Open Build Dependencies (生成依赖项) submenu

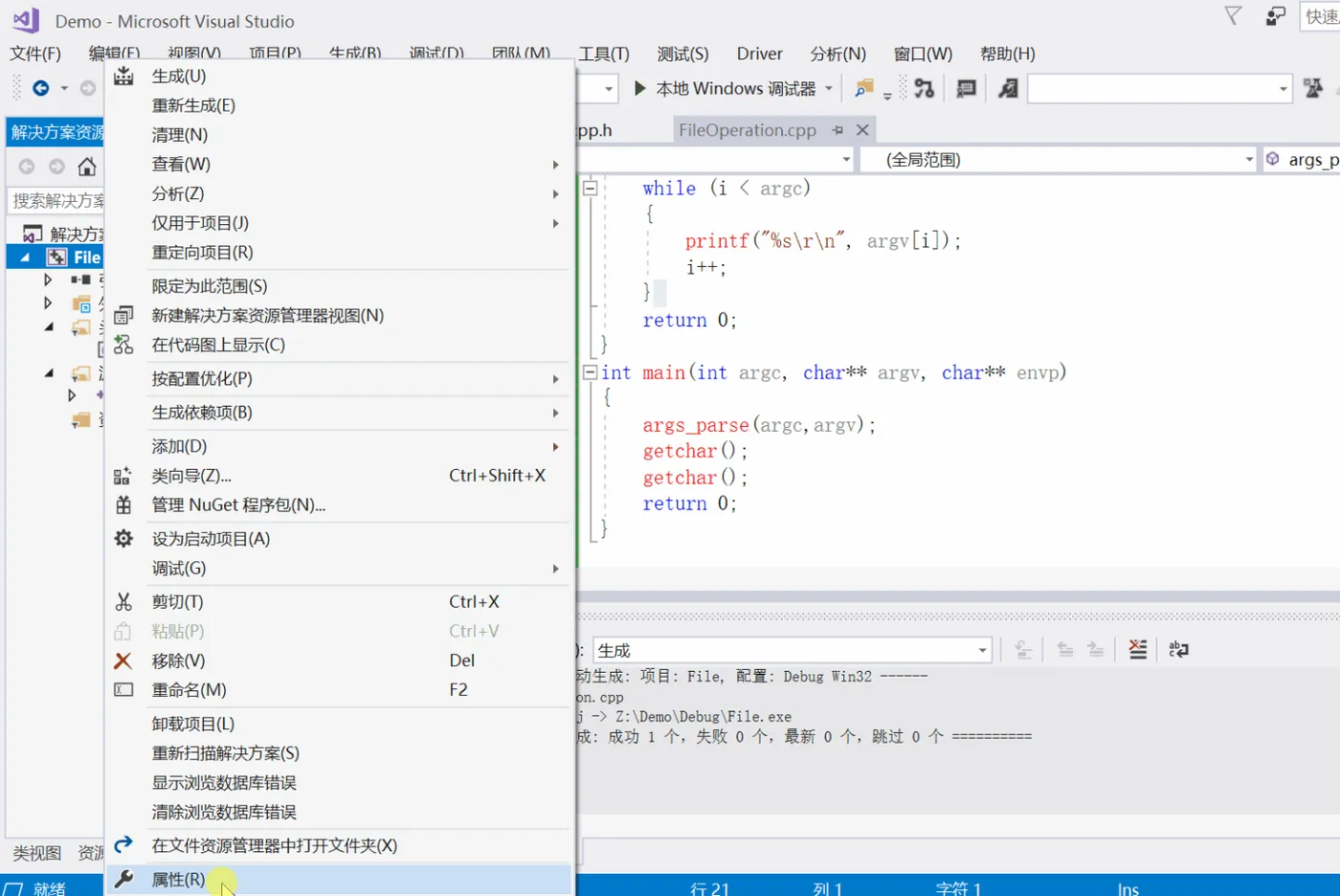pos(340,413)
